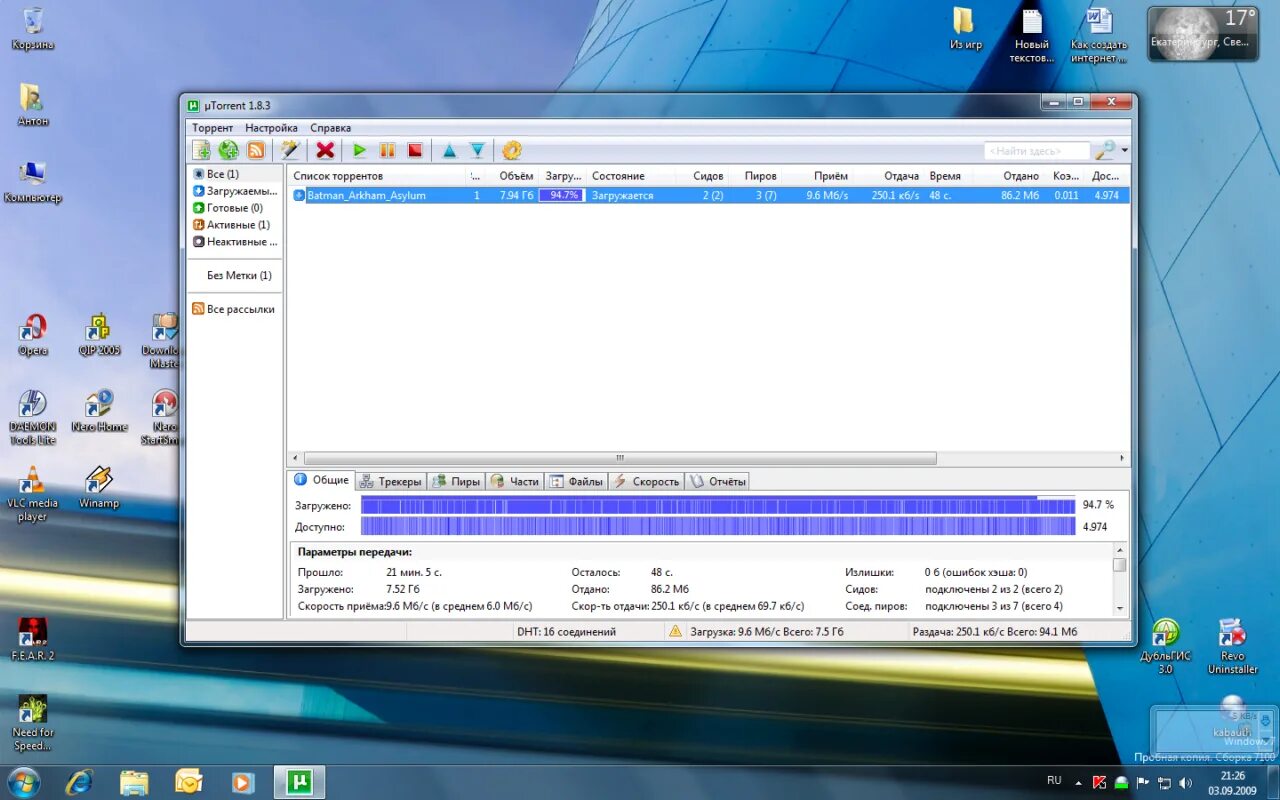Switch to the Общие tab

321,480
